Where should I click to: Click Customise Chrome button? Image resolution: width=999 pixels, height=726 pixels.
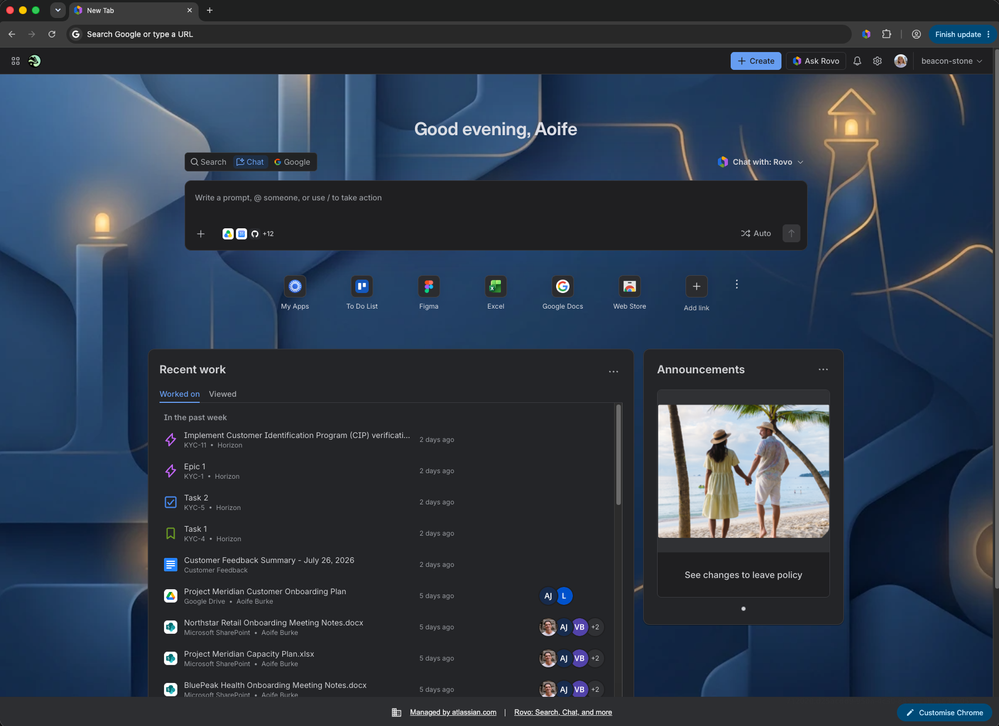pyautogui.click(x=945, y=713)
